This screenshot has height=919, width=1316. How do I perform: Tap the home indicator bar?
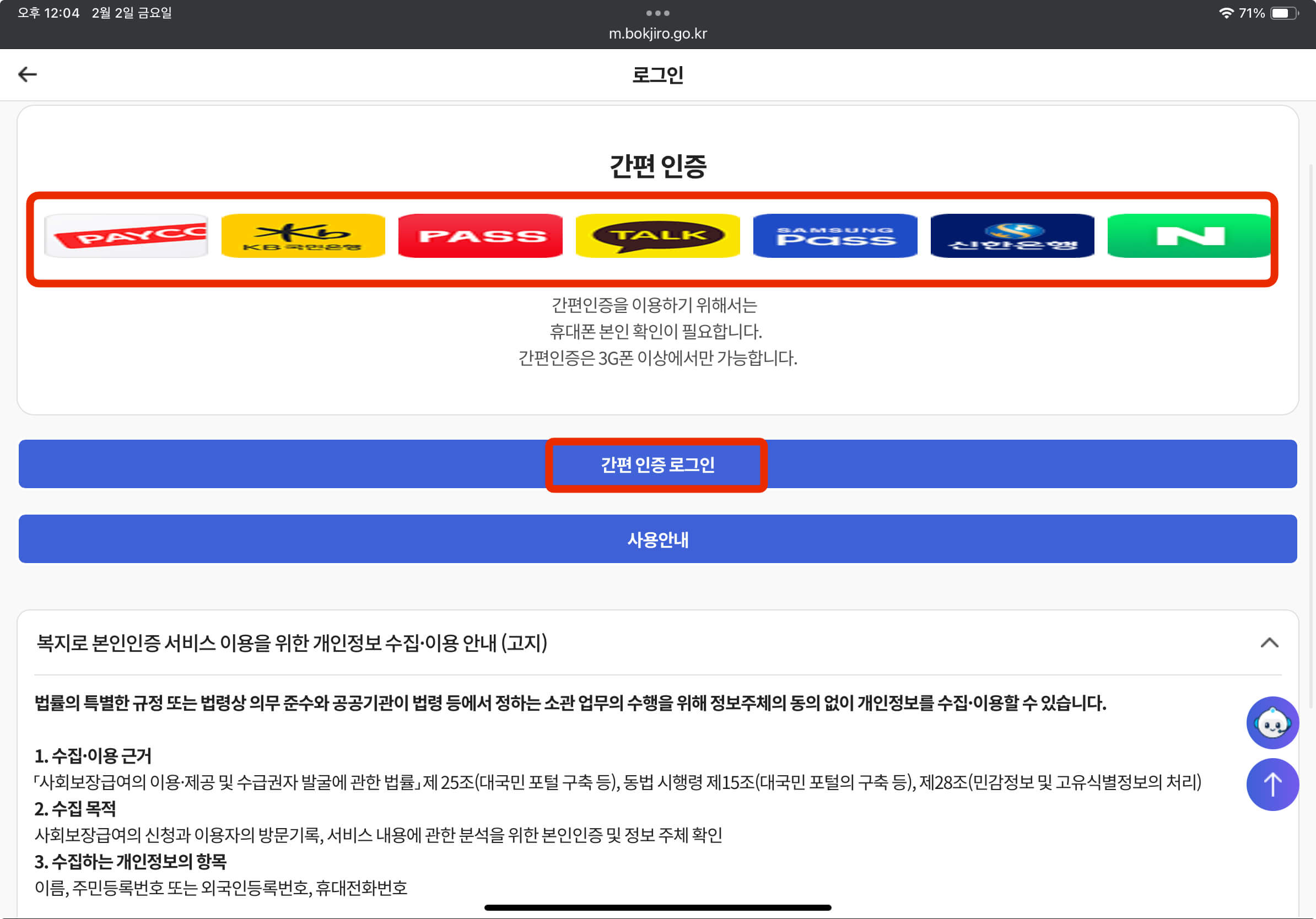click(x=657, y=907)
